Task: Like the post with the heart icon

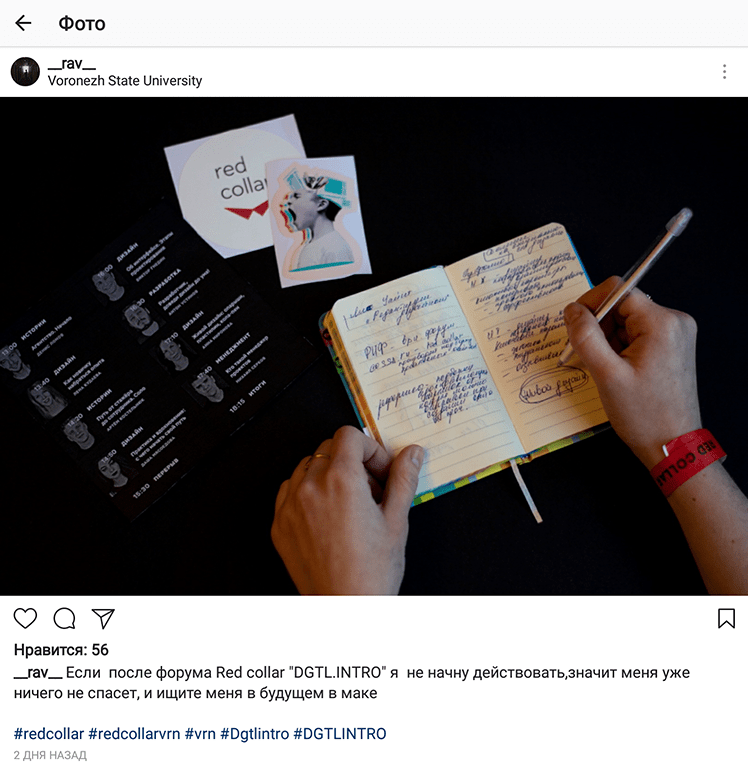Action: click(x=25, y=618)
